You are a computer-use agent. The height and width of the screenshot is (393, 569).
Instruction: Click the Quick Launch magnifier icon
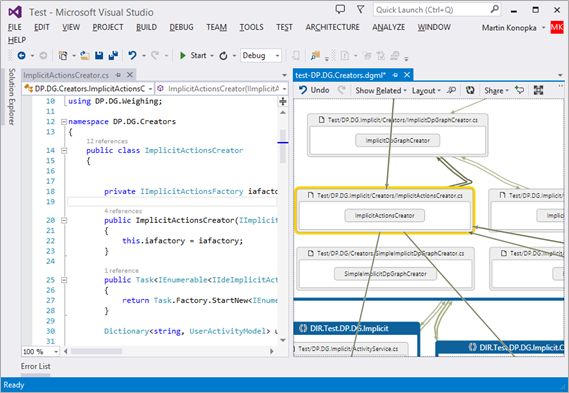[495, 9]
